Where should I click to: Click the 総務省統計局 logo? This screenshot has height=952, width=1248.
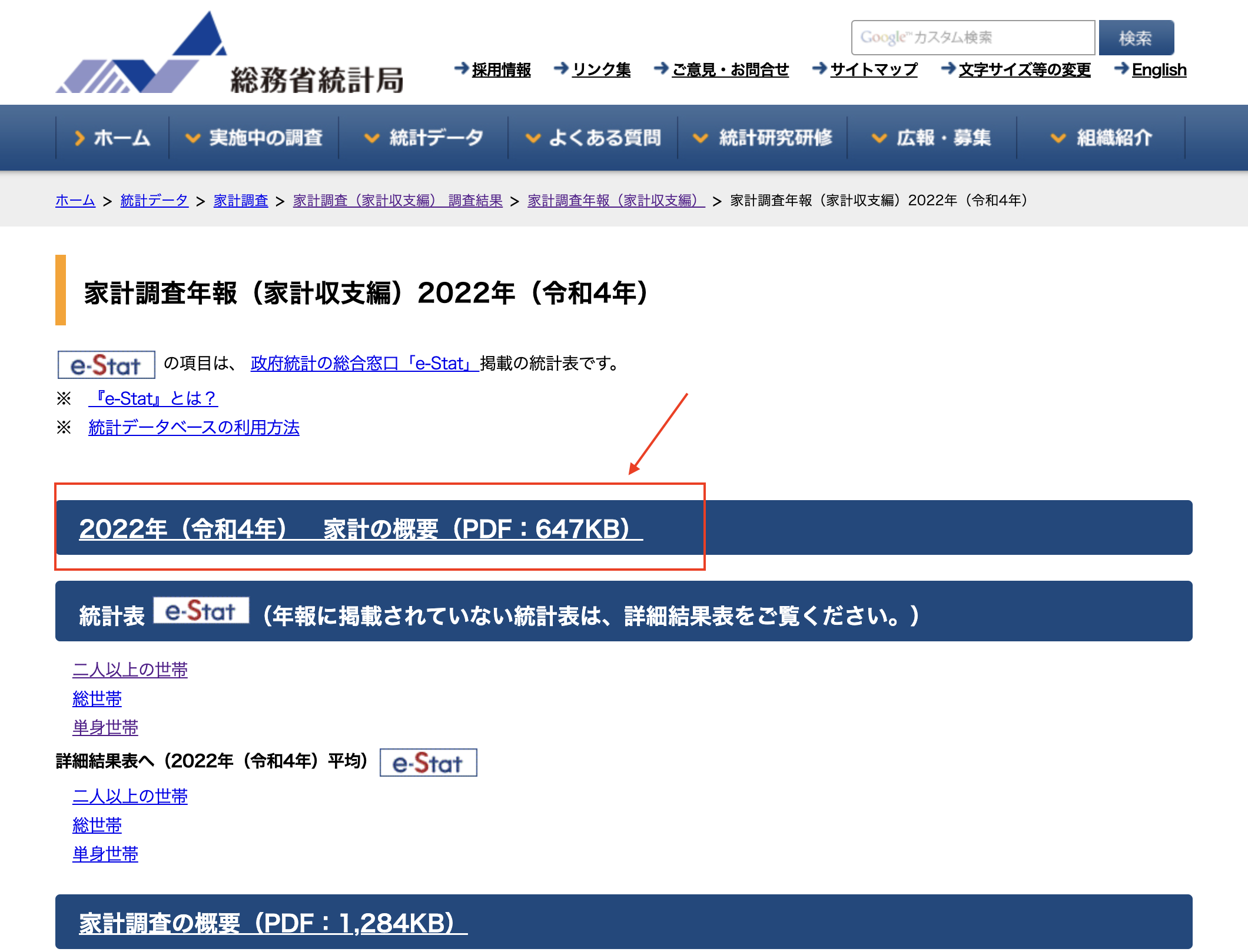click(x=230, y=53)
